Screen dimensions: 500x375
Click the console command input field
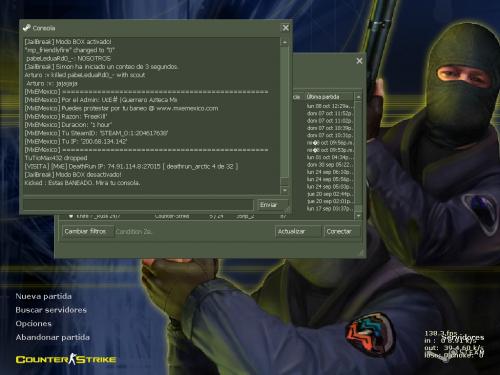(x=138, y=205)
